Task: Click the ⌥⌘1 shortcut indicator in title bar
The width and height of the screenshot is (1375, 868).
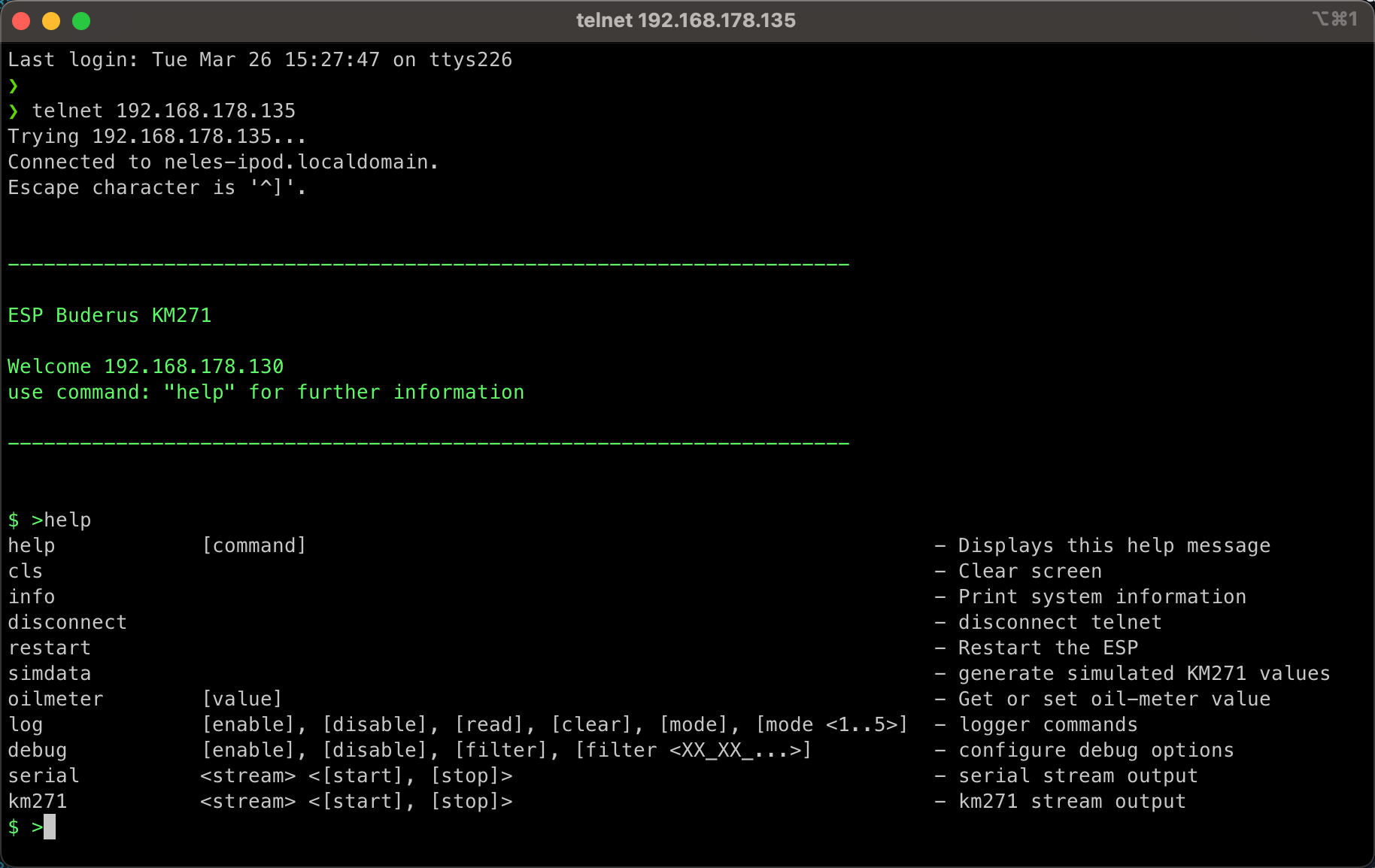Action: pyautogui.click(x=1335, y=19)
